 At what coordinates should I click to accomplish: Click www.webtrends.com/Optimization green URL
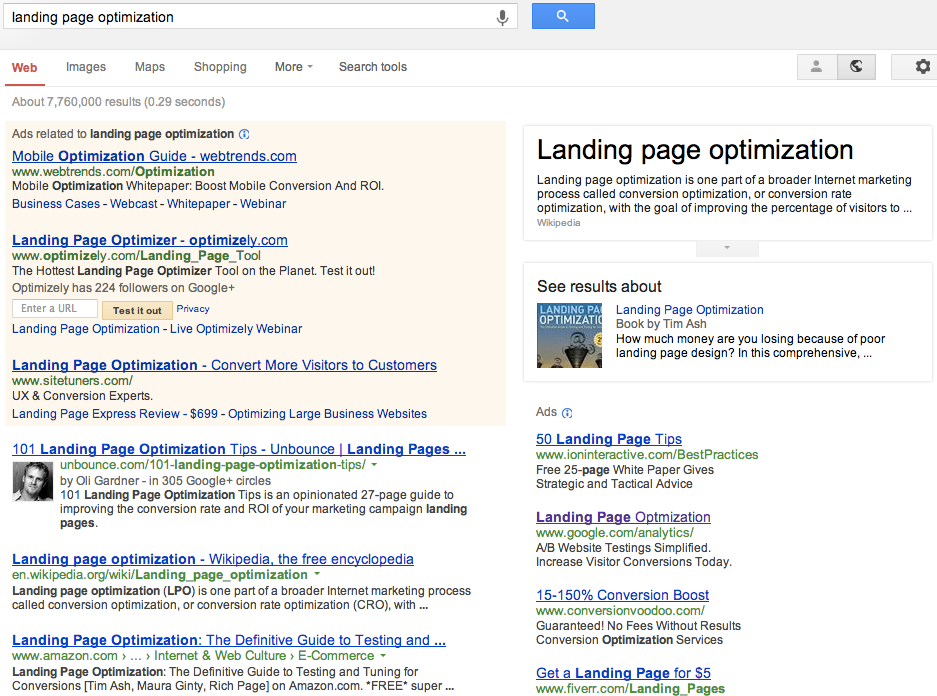click(x=113, y=171)
